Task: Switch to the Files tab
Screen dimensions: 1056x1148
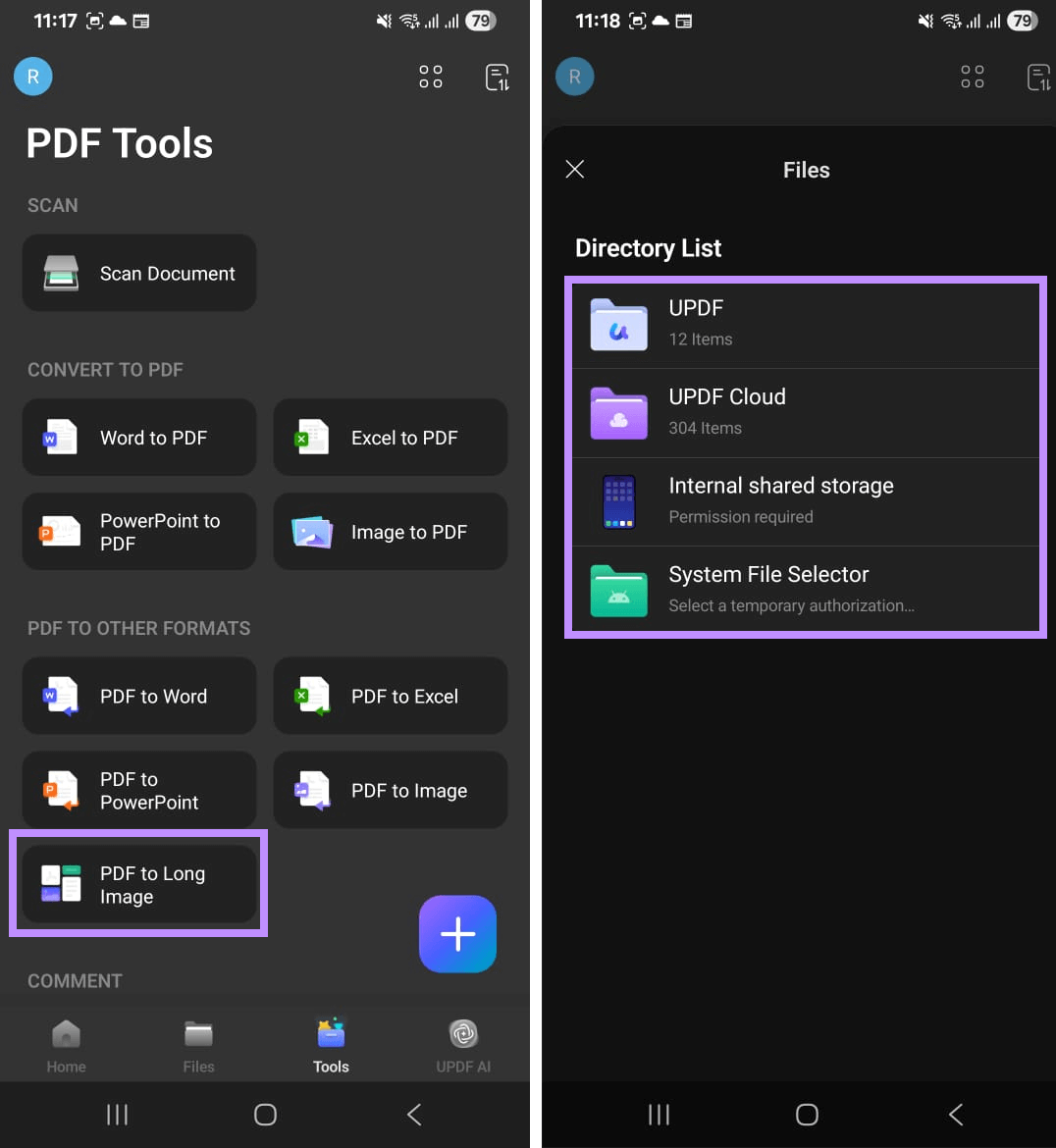Action: click(198, 1046)
